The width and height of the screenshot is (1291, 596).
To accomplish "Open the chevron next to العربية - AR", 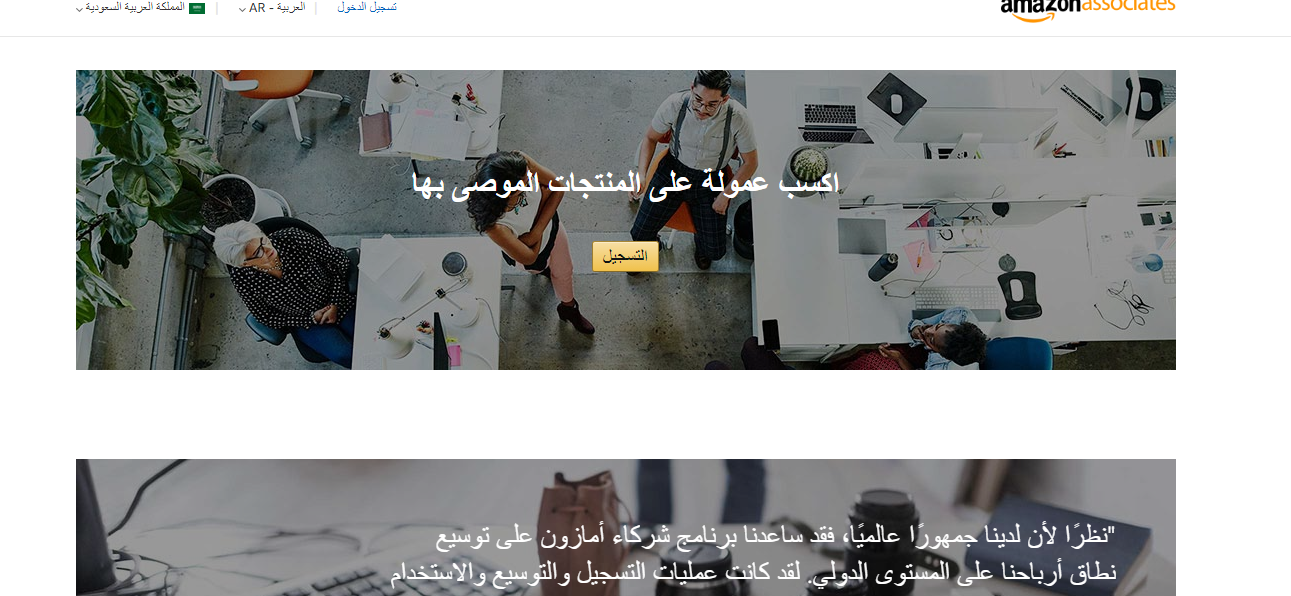I will pyautogui.click(x=242, y=9).
